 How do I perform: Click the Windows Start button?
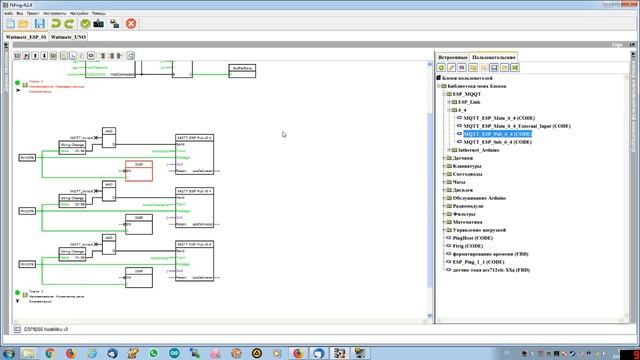(9, 353)
